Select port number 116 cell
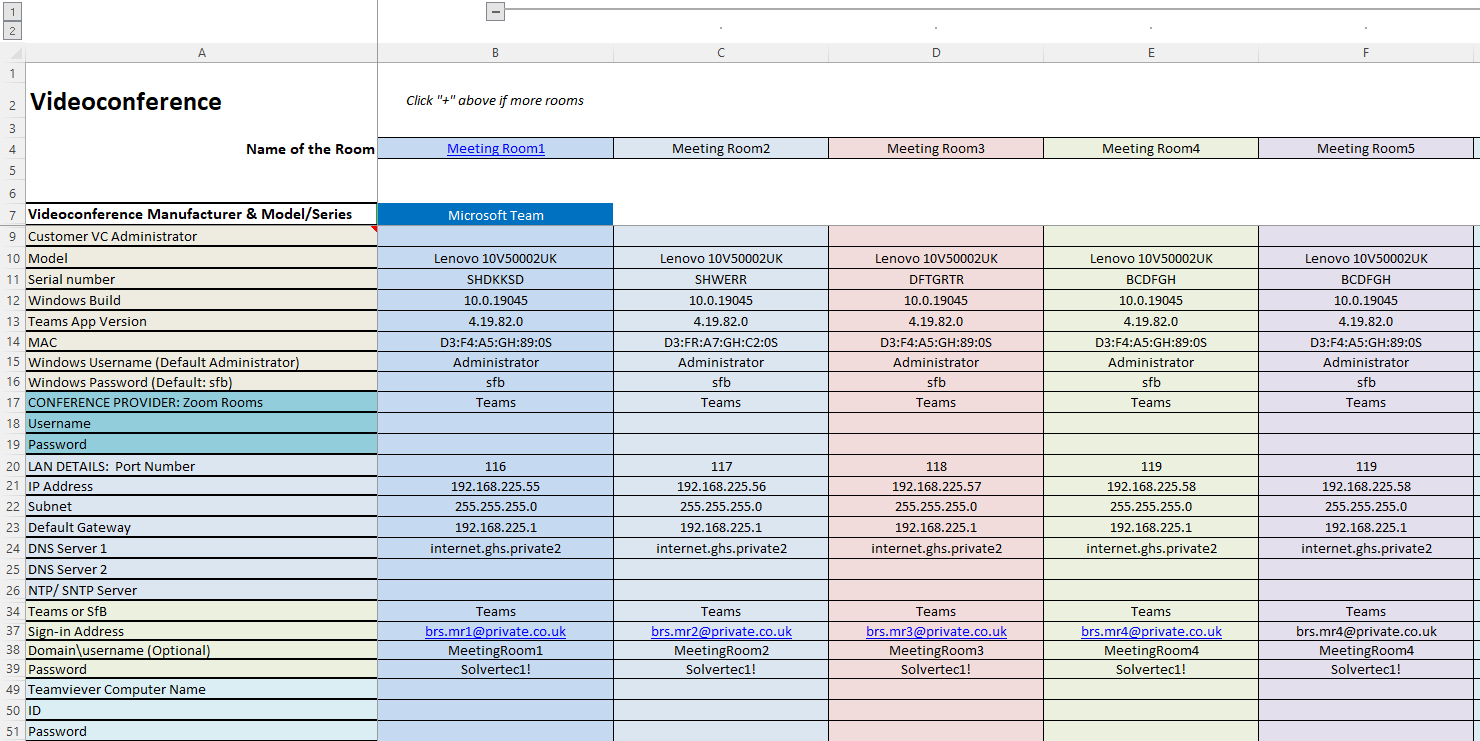 (x=496, y=466)
